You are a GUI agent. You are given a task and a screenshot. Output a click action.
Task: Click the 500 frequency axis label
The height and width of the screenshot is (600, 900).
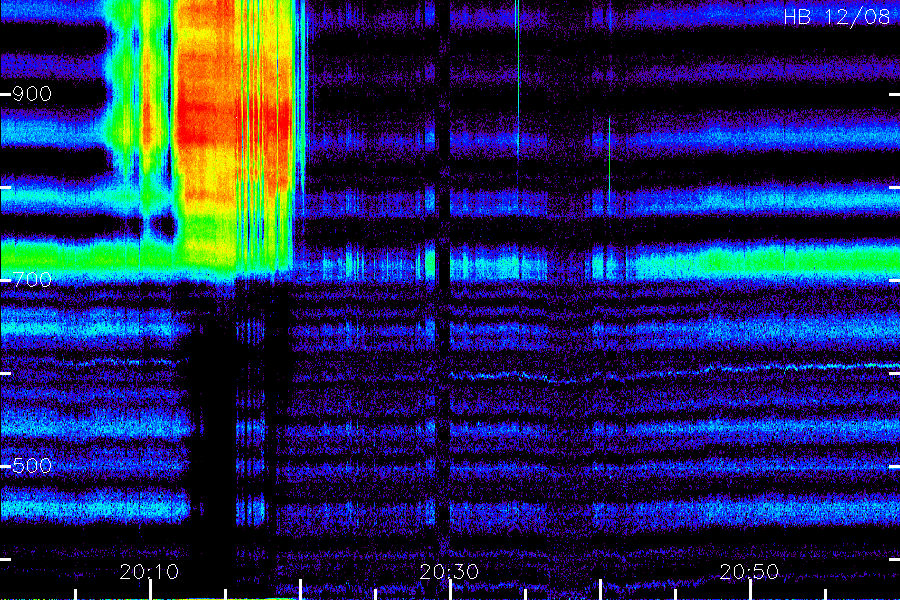coord(32,466)
